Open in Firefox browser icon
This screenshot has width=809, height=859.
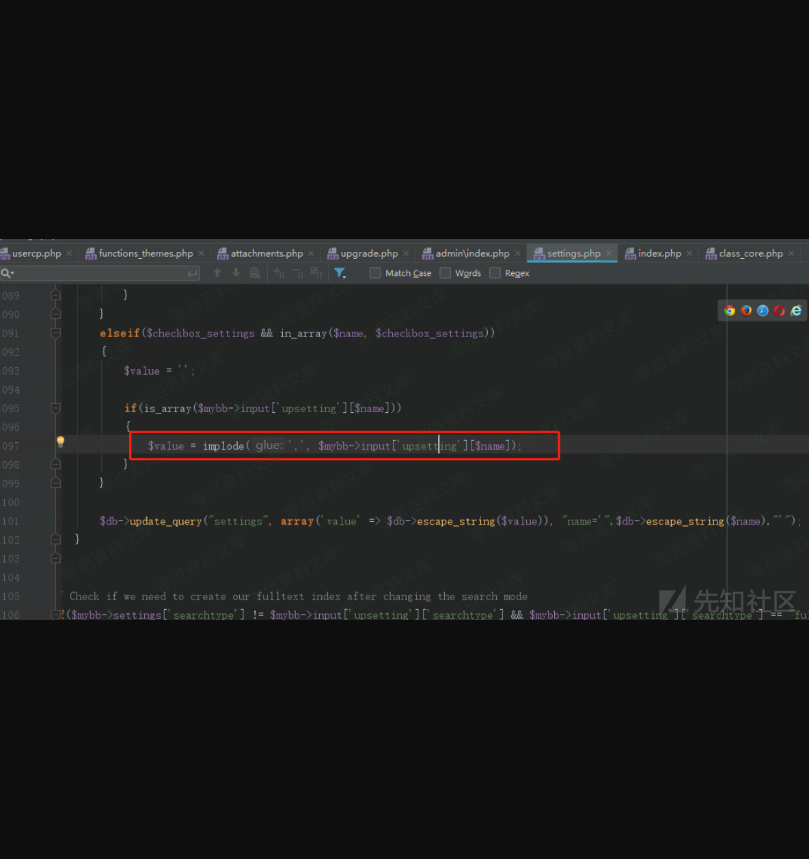click(x=746, y=310)
